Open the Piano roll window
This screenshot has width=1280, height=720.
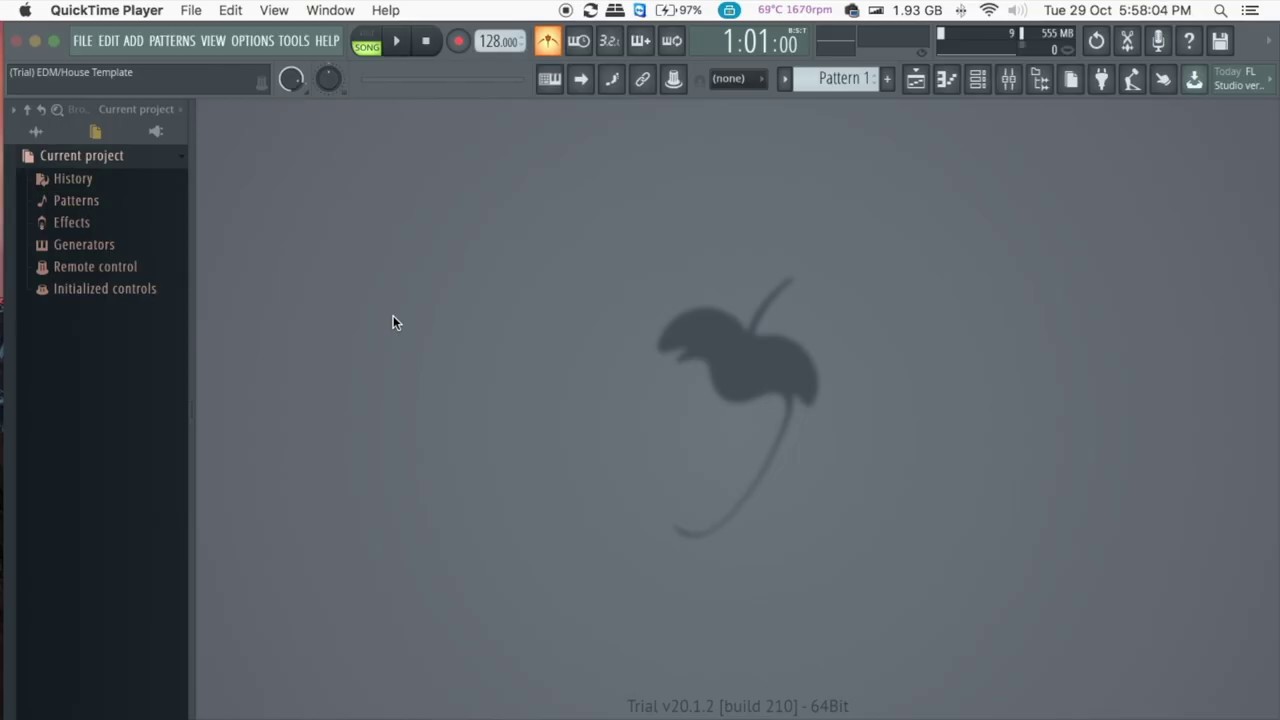[947, 80]
